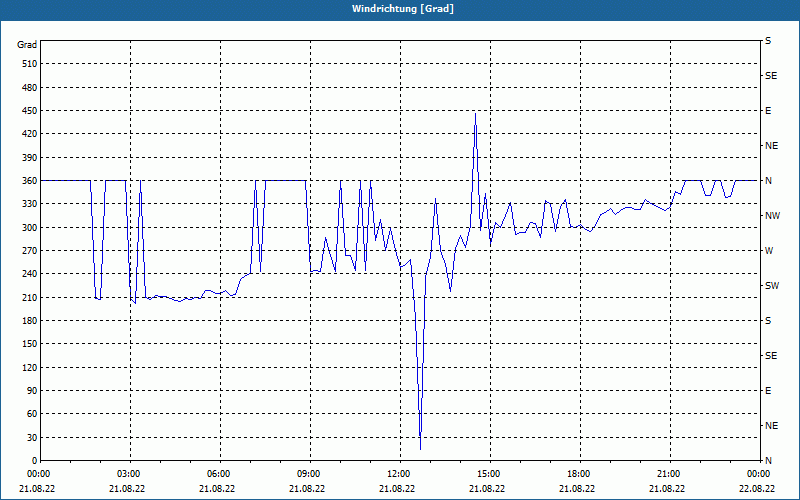Viewport: 800px width, 500px height.
Task: Click the 21:00 time label on the x-axis
Action: pyautogui.click(x=670, y=474)
